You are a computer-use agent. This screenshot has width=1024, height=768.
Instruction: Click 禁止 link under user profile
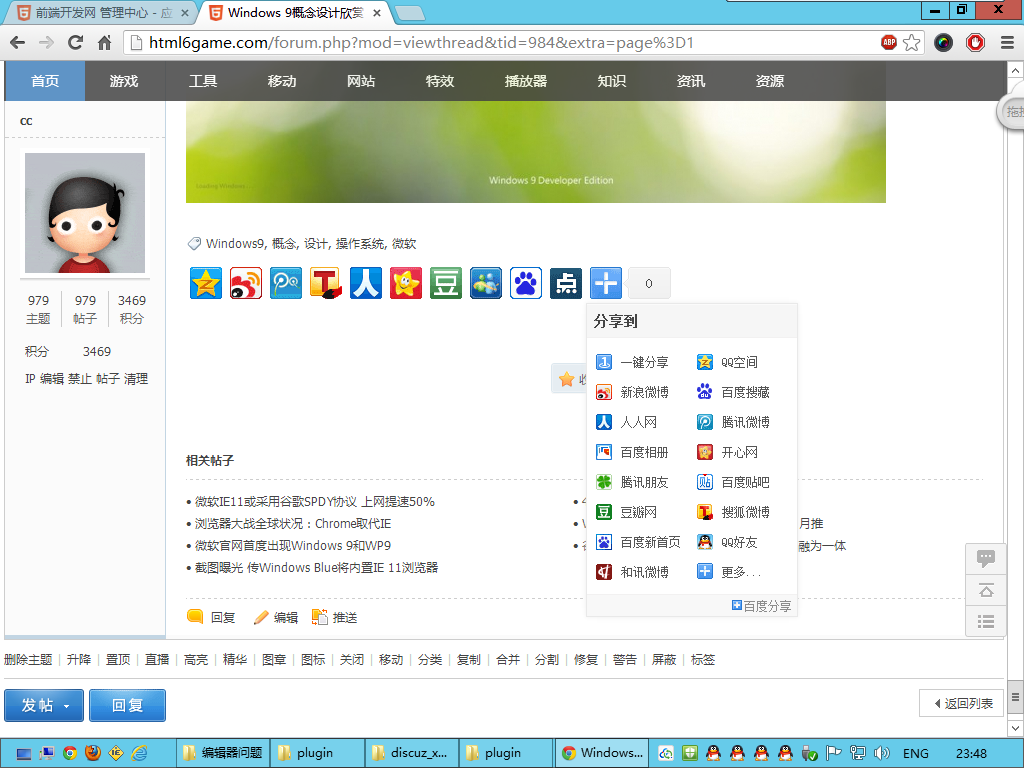click(79, 379)
